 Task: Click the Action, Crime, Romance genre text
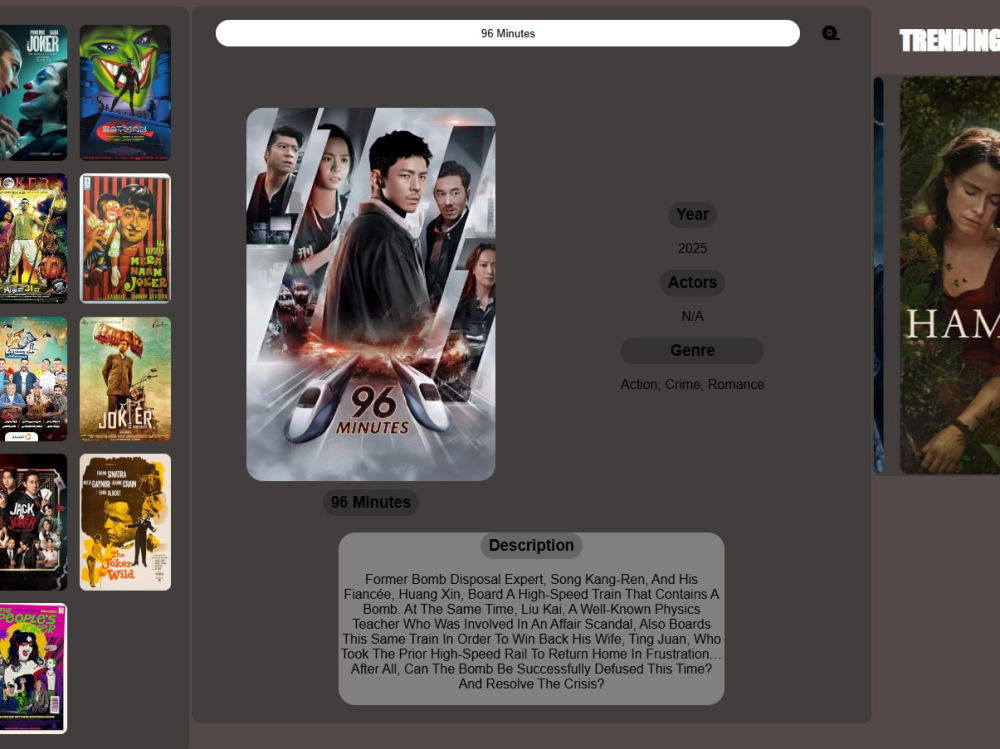click(693, 384)
